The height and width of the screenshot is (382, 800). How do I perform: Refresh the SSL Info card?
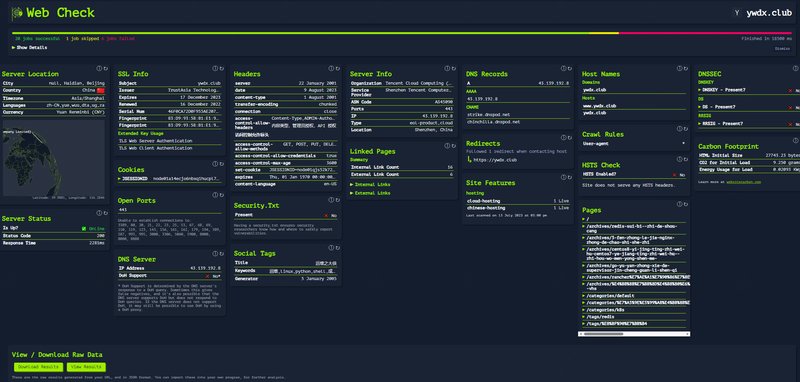click(x=221, y=68)
